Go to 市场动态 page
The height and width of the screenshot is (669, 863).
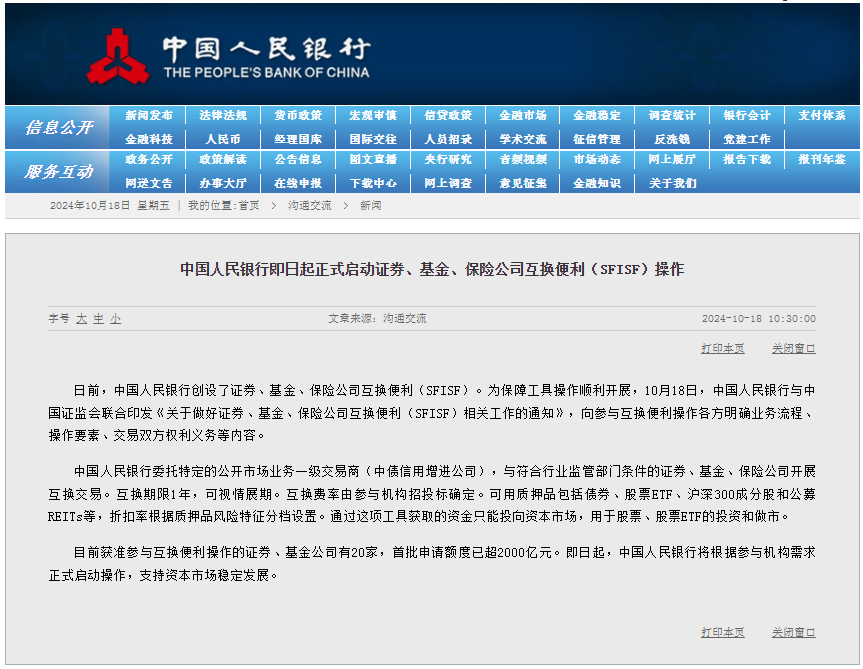pyautogui.click(x=597, y=160)
